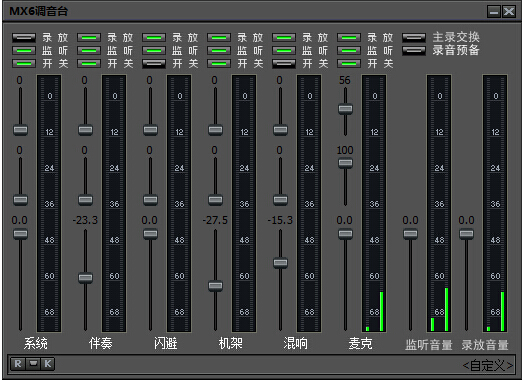
Task: Toggle 监听 for the 系统 channel
Action: point(24,51)
